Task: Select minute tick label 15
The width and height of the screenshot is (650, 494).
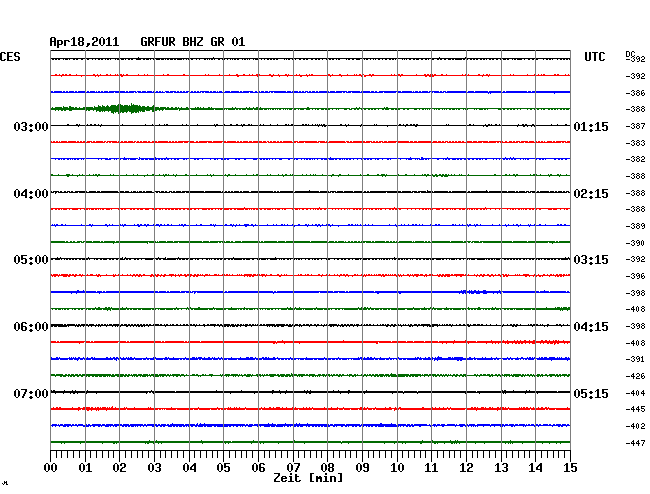Action: click(x=570, y=468)
